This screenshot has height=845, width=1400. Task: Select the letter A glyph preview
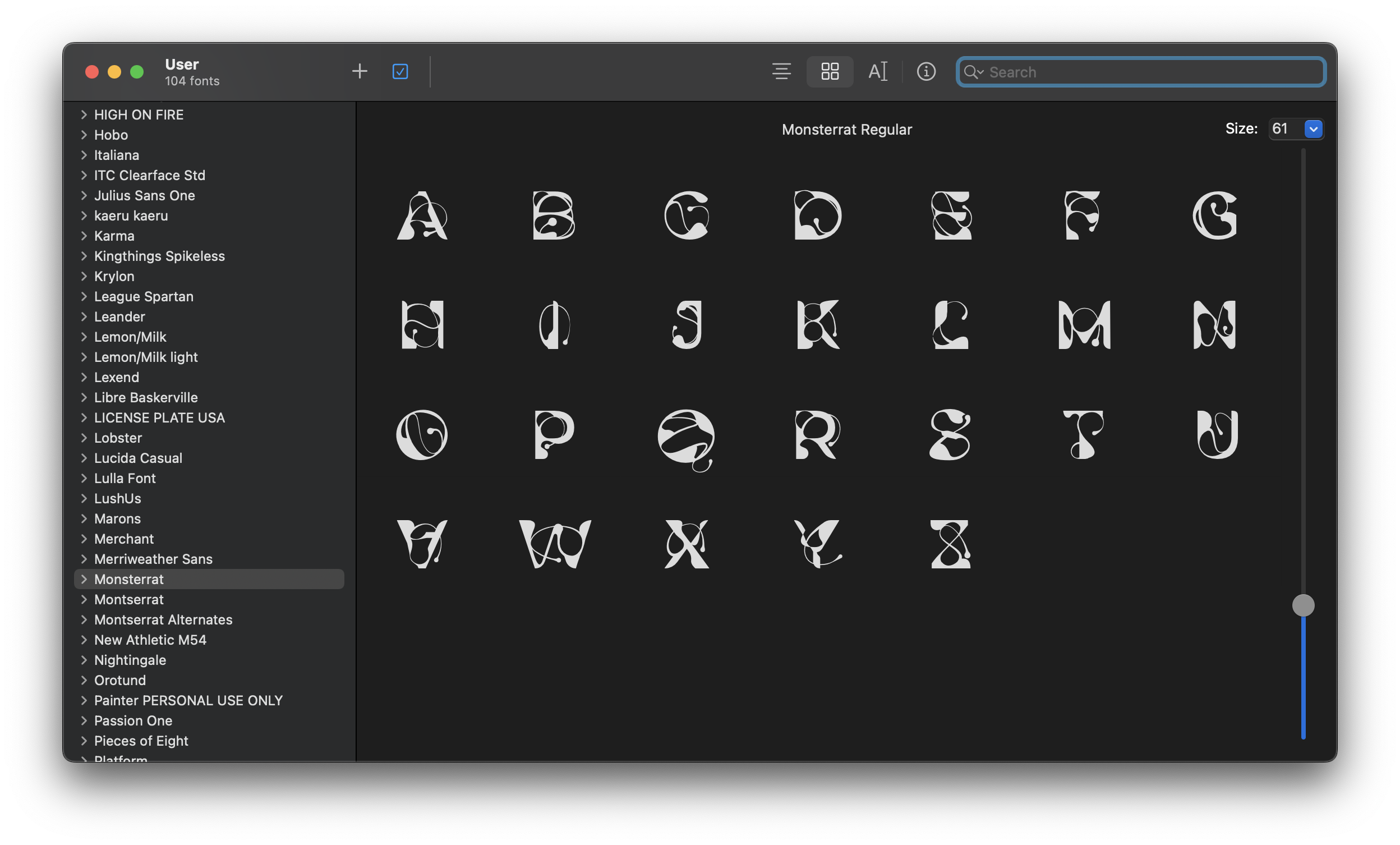click(422, 215)
